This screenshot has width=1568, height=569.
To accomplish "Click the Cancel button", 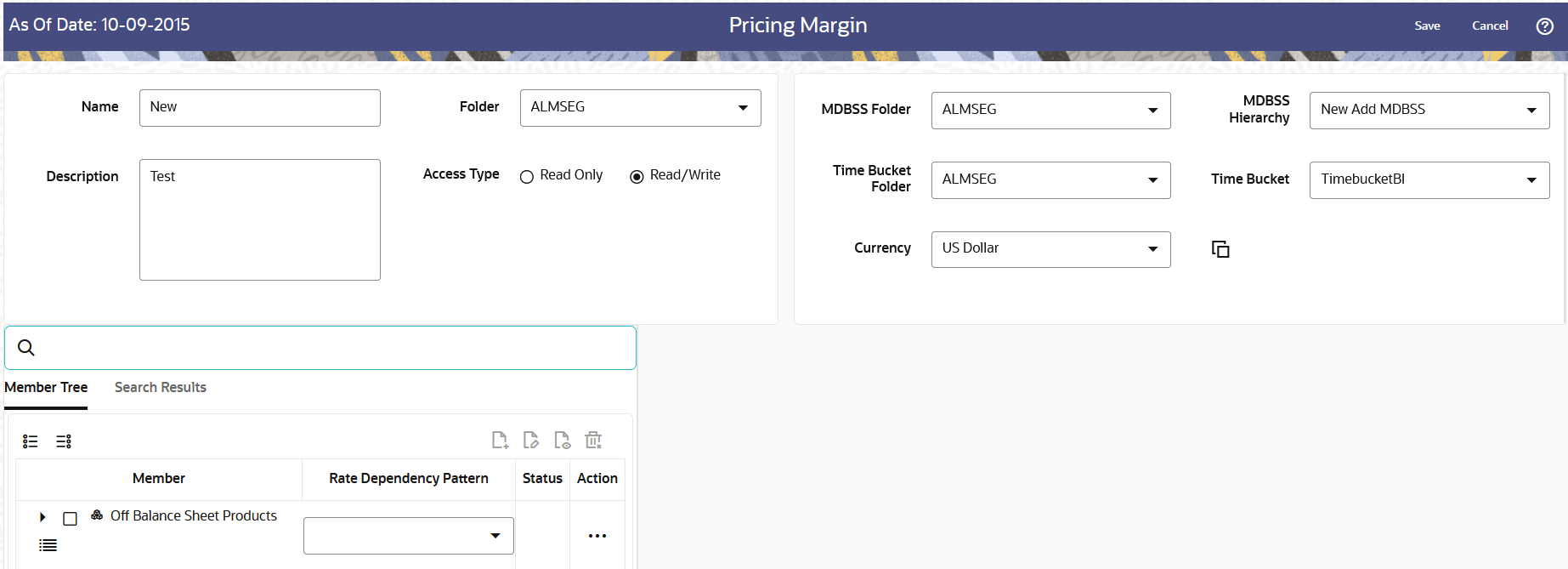I will pos(1490,26).
